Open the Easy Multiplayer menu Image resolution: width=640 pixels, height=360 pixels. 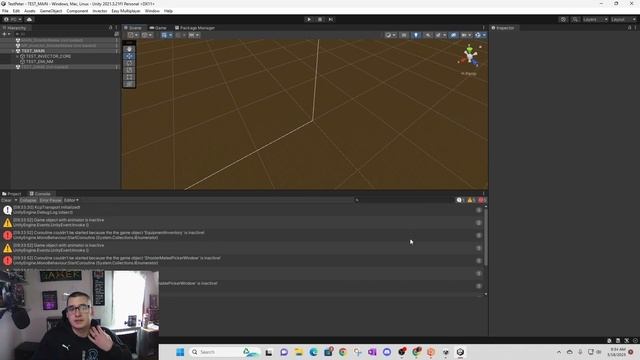(x=126, y=11)
